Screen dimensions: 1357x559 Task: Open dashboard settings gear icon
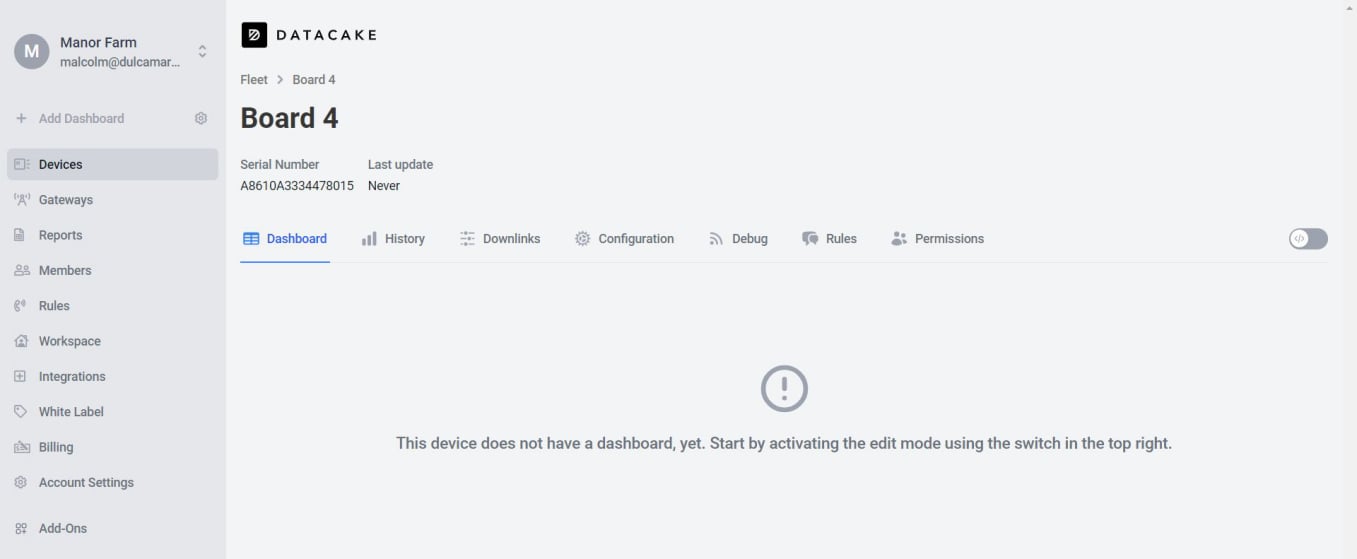coord(201,118)
